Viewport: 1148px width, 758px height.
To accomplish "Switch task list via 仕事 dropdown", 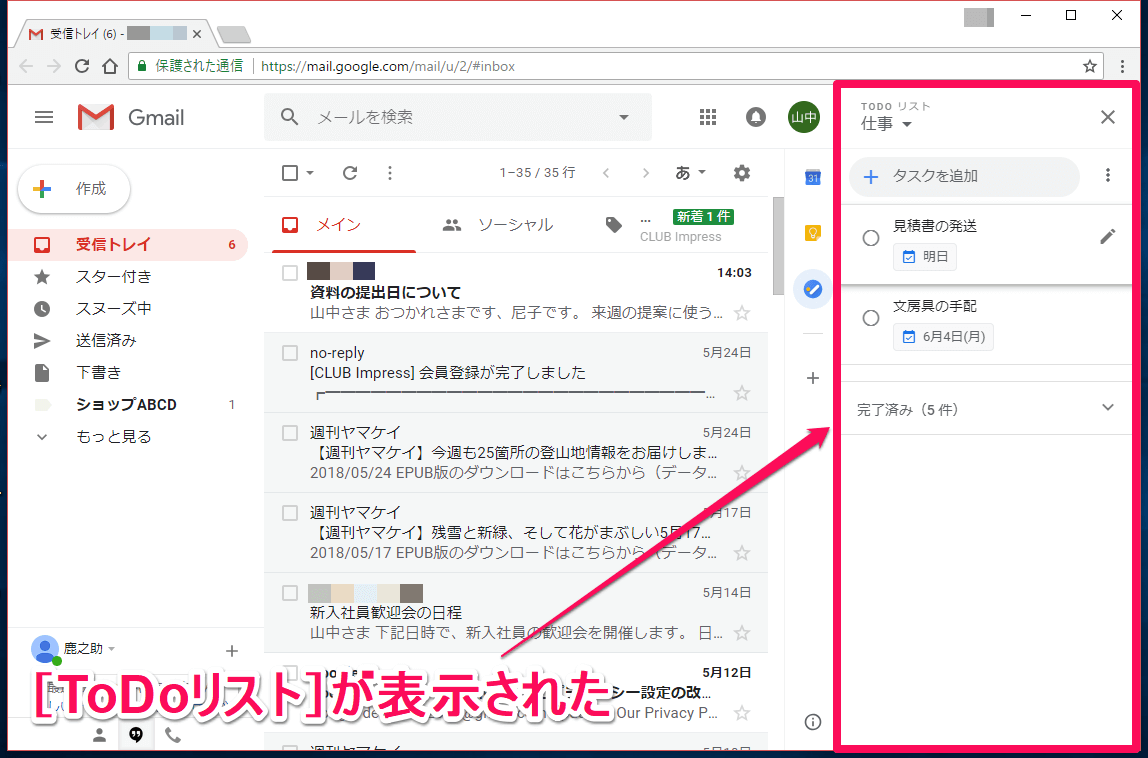I will coord(886,124).
